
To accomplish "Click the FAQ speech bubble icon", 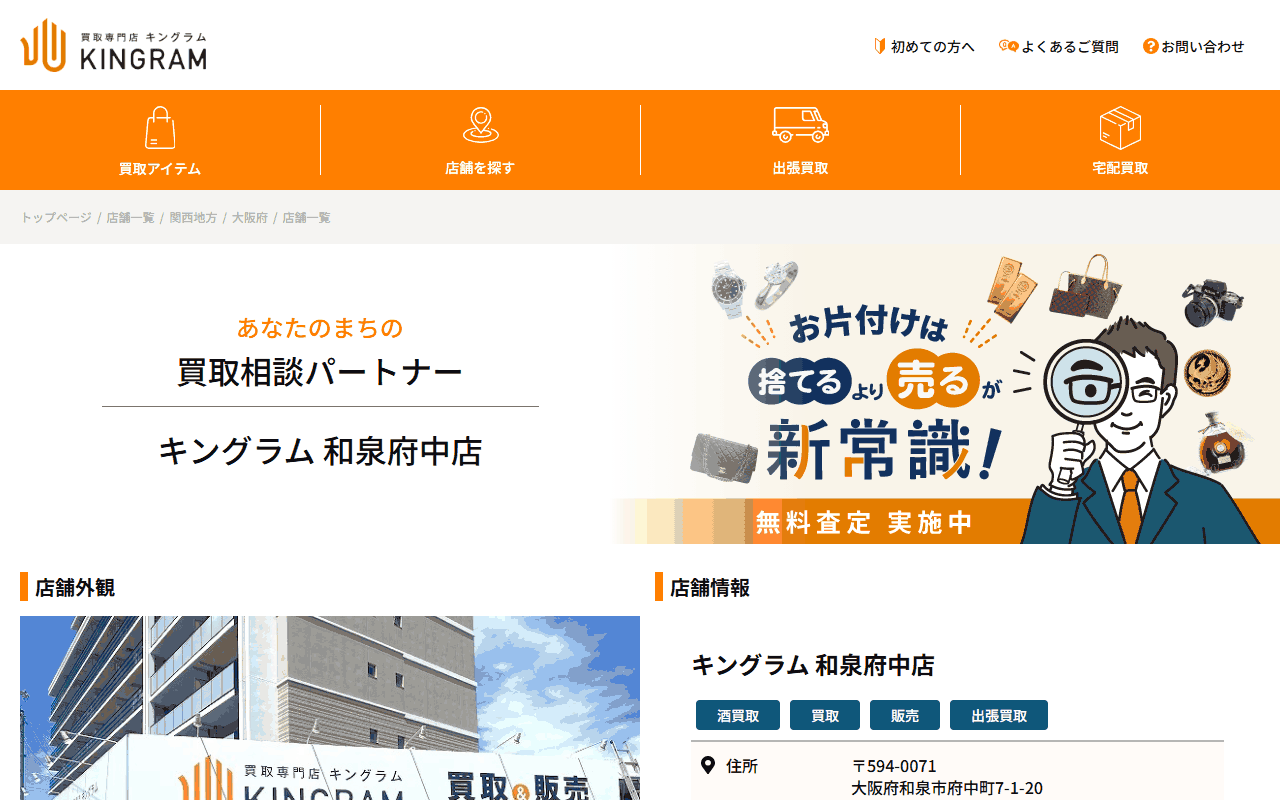I will [1008, 46].
